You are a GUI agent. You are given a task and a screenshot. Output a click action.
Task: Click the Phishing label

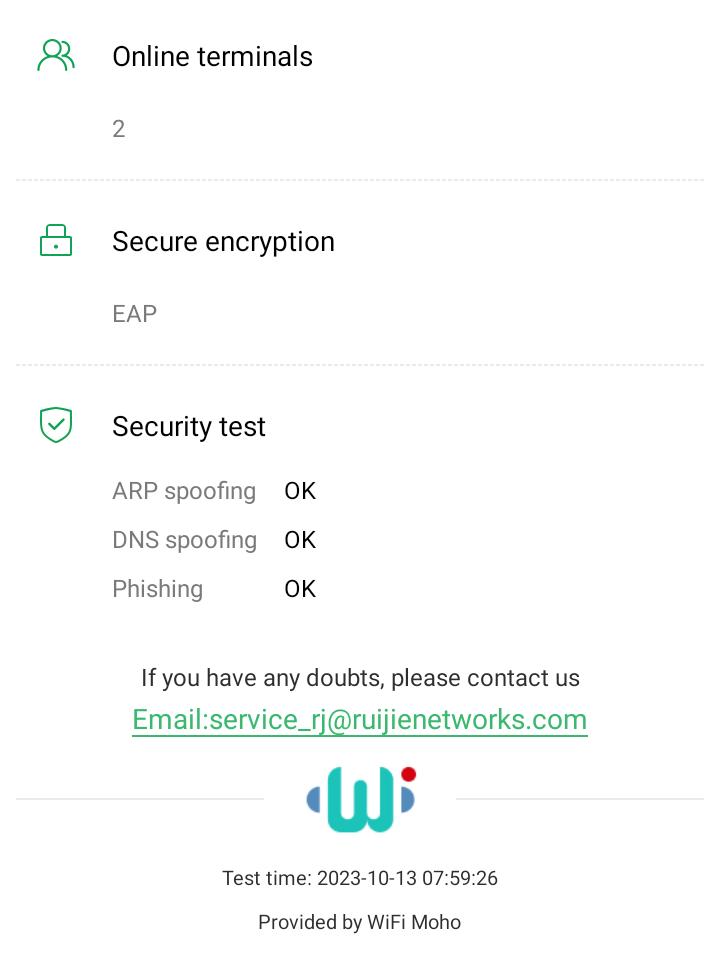pos(157,589)
